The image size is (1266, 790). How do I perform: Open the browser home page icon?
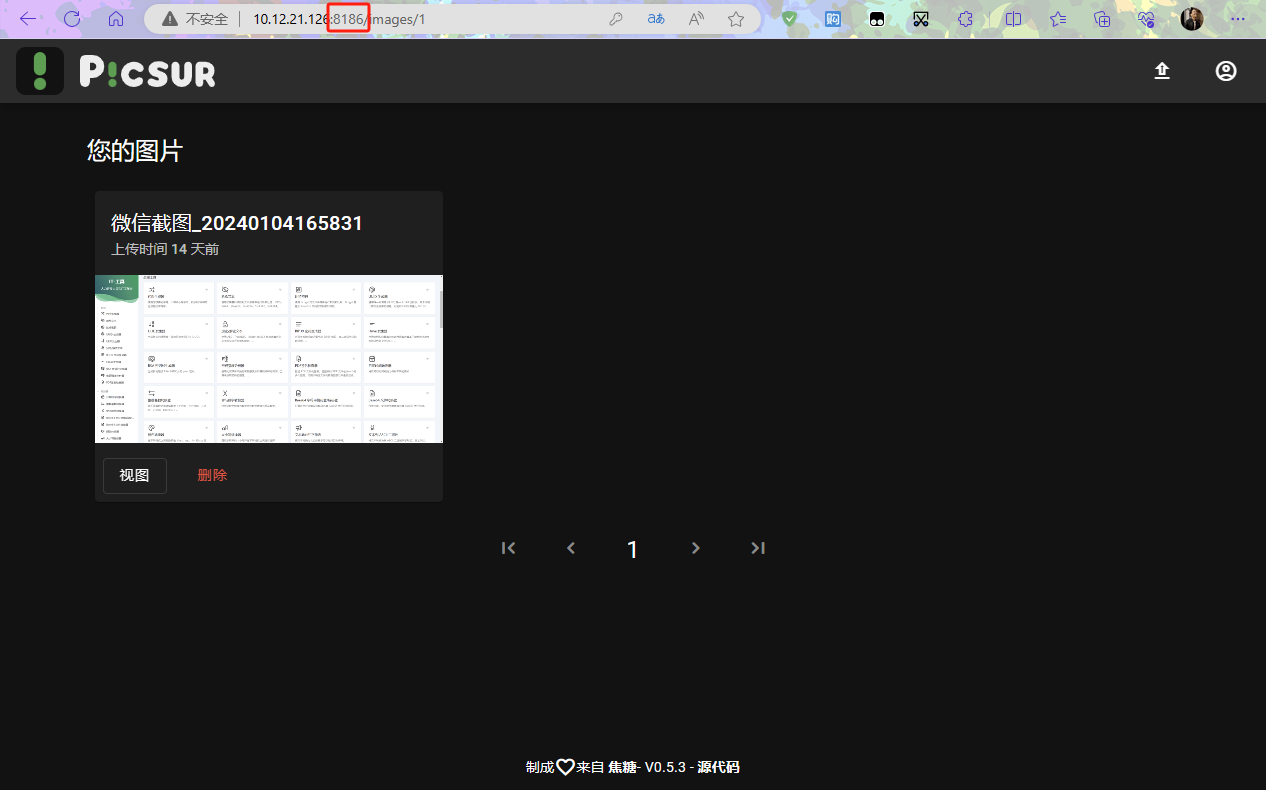point(116,19)
